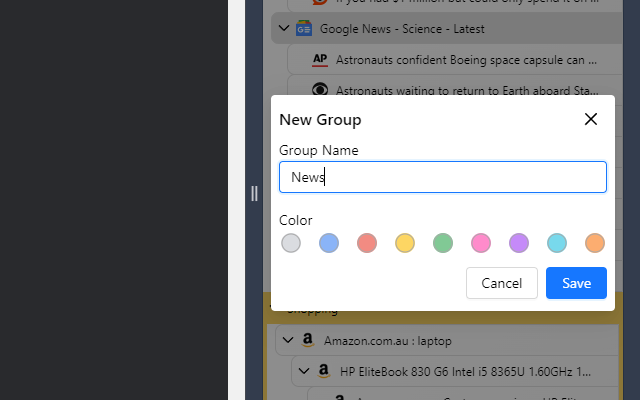Pick the pink color swatch
The width and height of the screenshot is (640, 400).
[481, 243]
